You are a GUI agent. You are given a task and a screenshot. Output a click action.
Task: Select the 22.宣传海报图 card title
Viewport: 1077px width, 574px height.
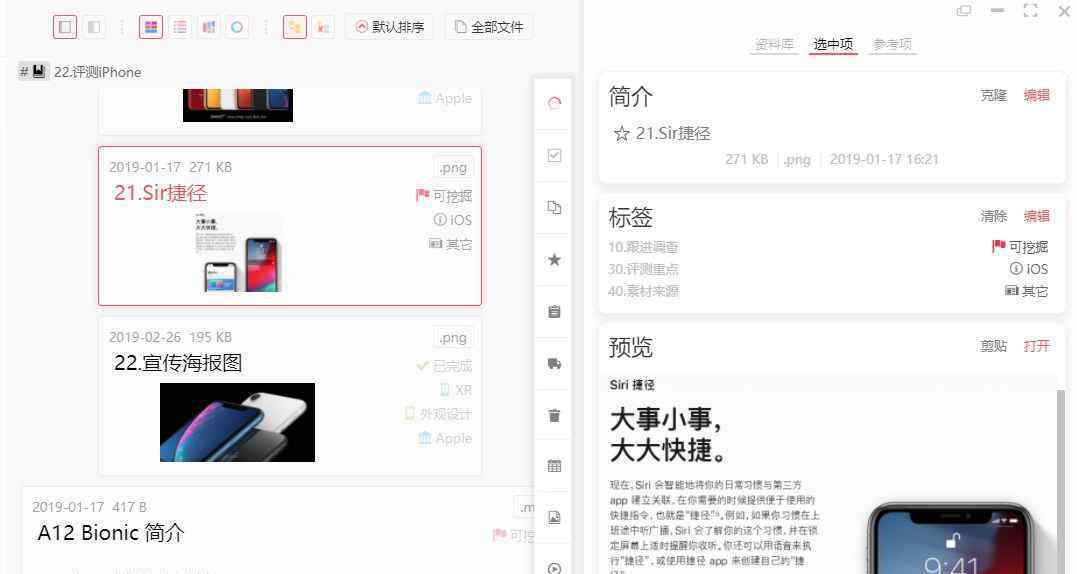coord(178,363)
